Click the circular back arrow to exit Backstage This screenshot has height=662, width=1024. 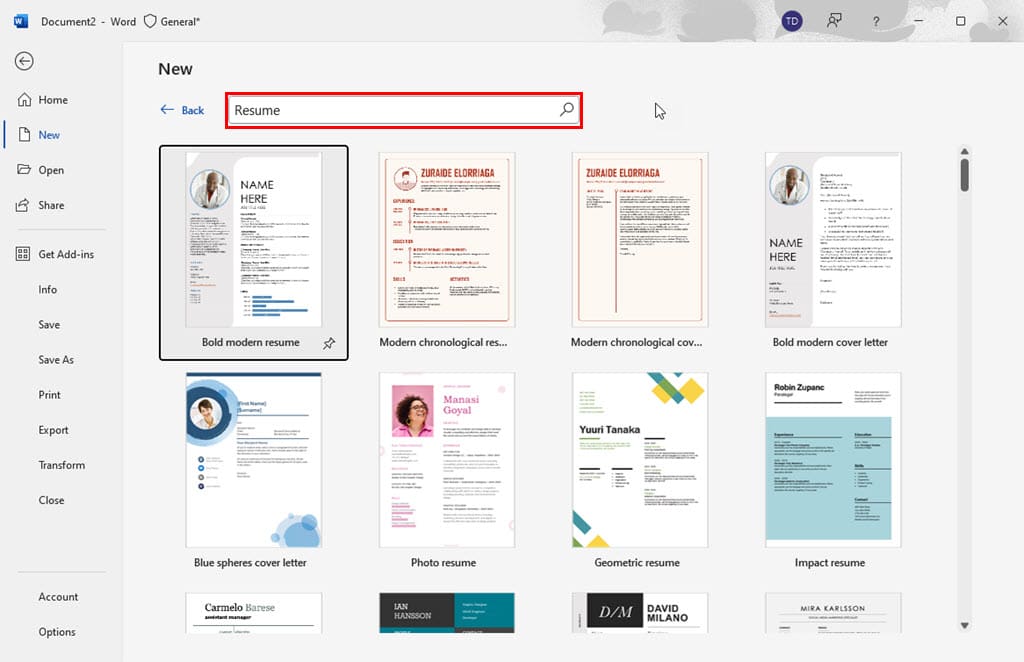click(24, 61)
